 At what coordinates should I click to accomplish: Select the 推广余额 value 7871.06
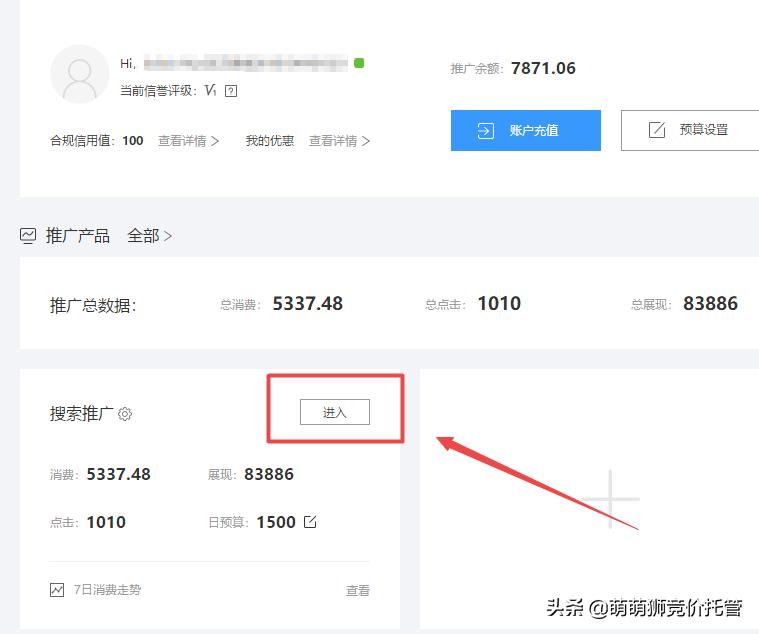point(543,68)
